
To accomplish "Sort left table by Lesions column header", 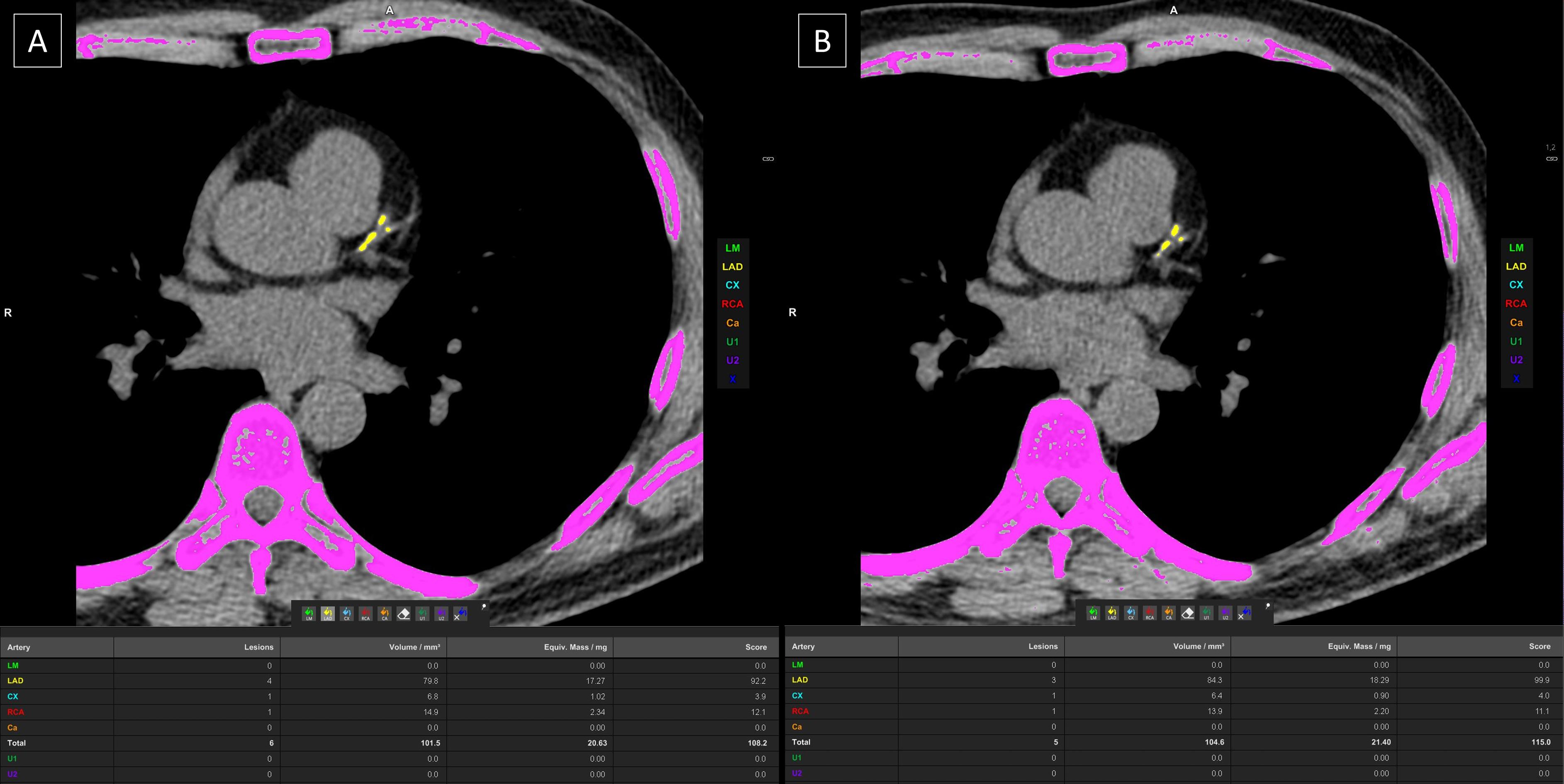I will (197, 648).
